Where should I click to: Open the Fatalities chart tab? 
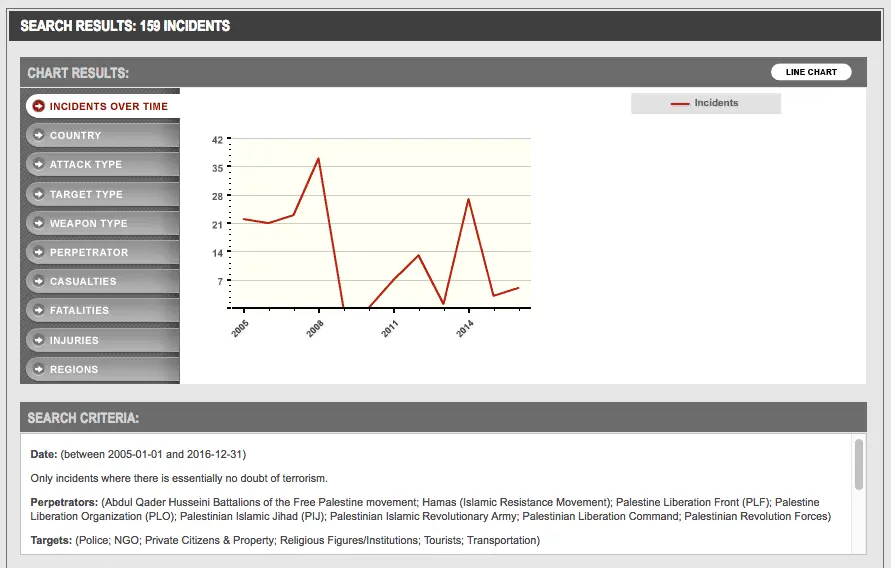(103, 310)
